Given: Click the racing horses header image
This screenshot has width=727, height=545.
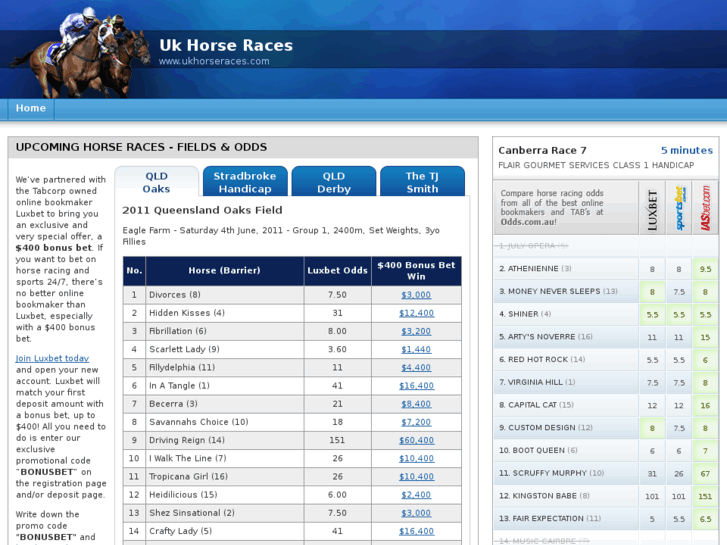Looking at the screenshot, I should [x=81, y=52].
